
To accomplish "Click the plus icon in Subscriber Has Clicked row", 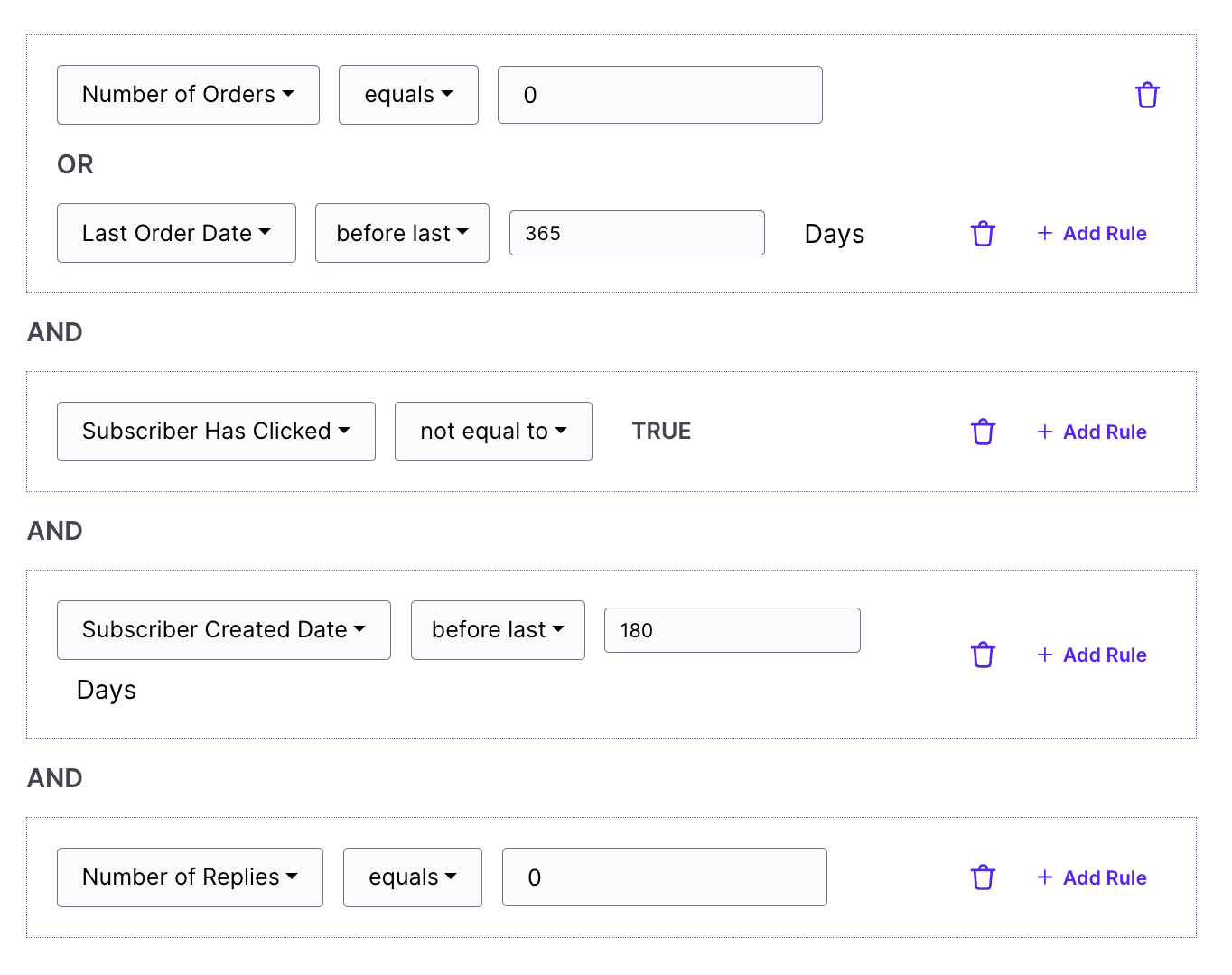I will (1045, 432).
